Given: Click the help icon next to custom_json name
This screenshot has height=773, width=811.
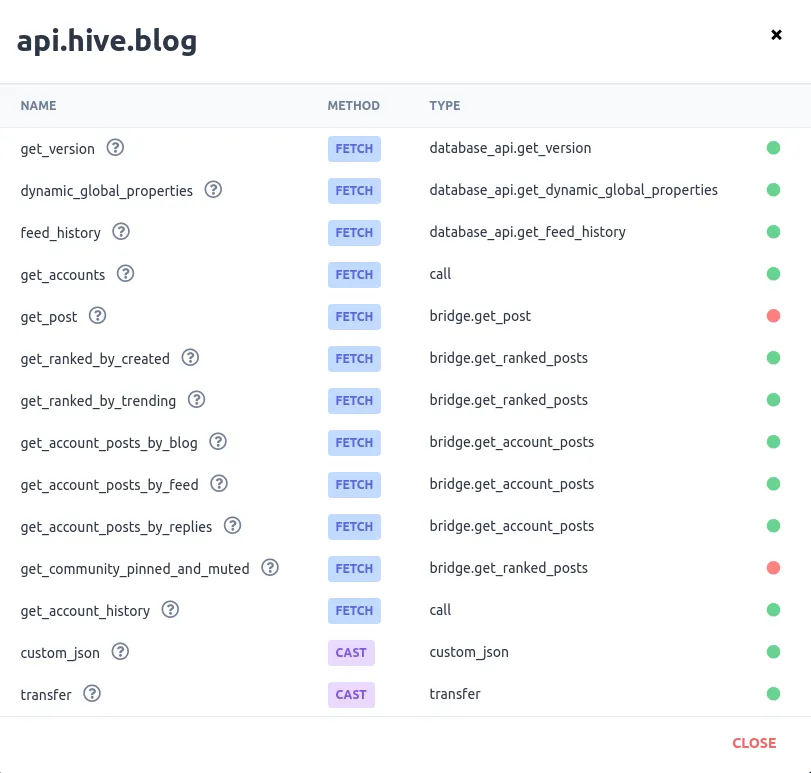Looking at the screenshot, I should coord(120,651).
